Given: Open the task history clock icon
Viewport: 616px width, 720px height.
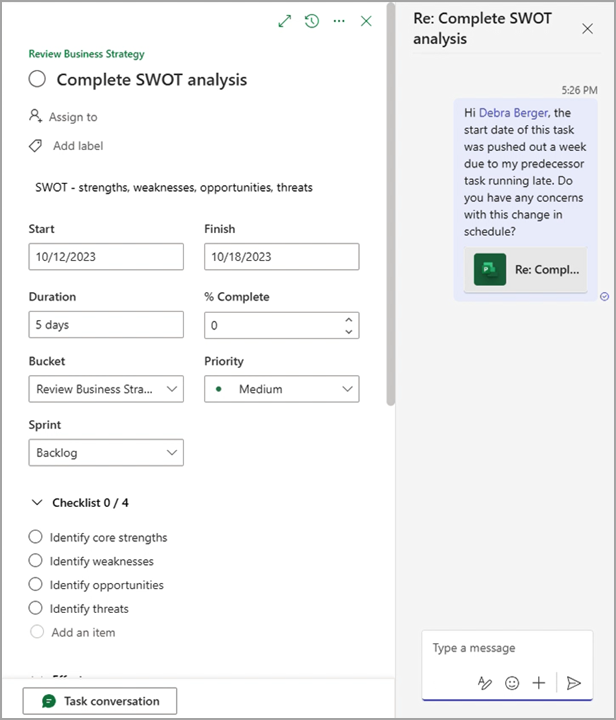Looking at the screenshot, I should 312,21.
